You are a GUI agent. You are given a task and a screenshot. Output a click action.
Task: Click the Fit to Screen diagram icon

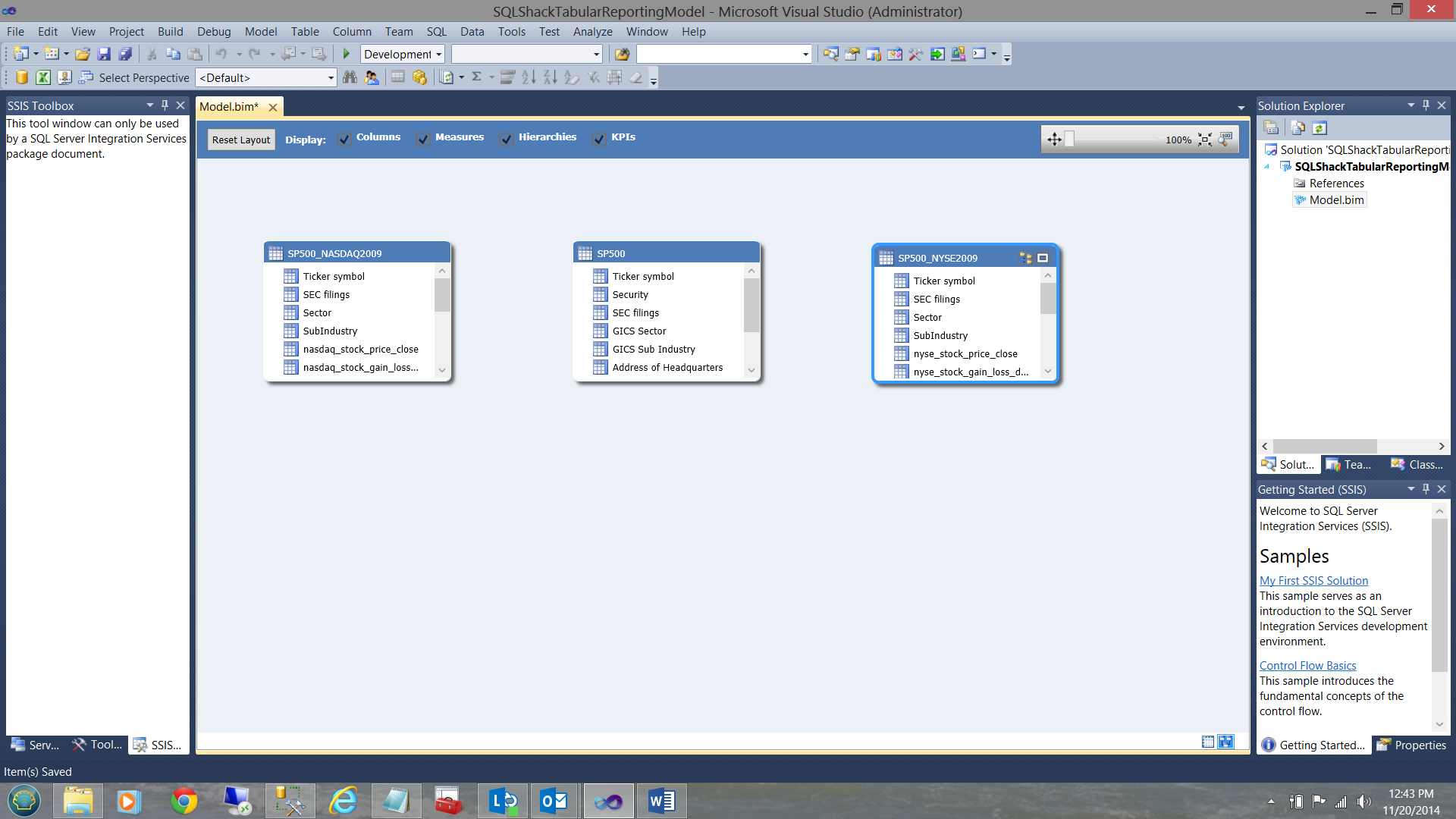(x=1205, y=140)
